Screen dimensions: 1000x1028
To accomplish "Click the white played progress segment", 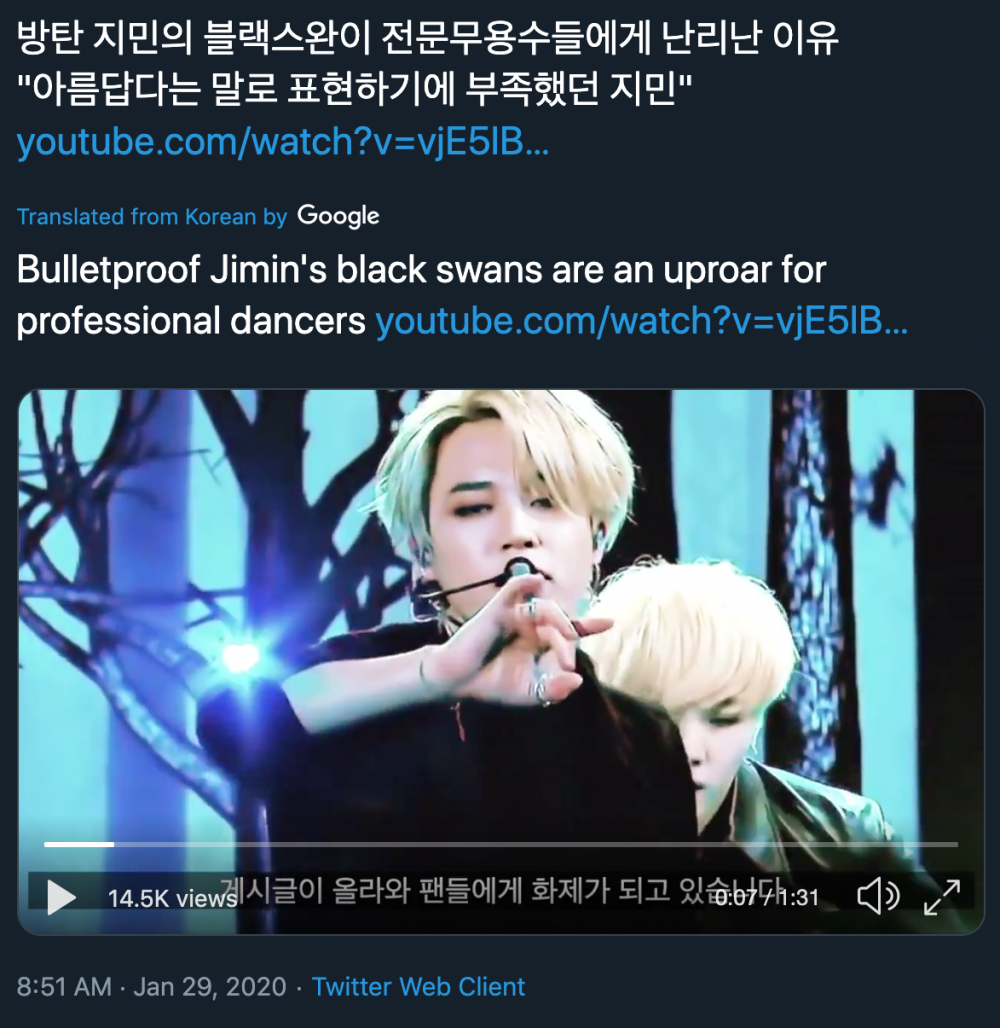I will (79, 844).
